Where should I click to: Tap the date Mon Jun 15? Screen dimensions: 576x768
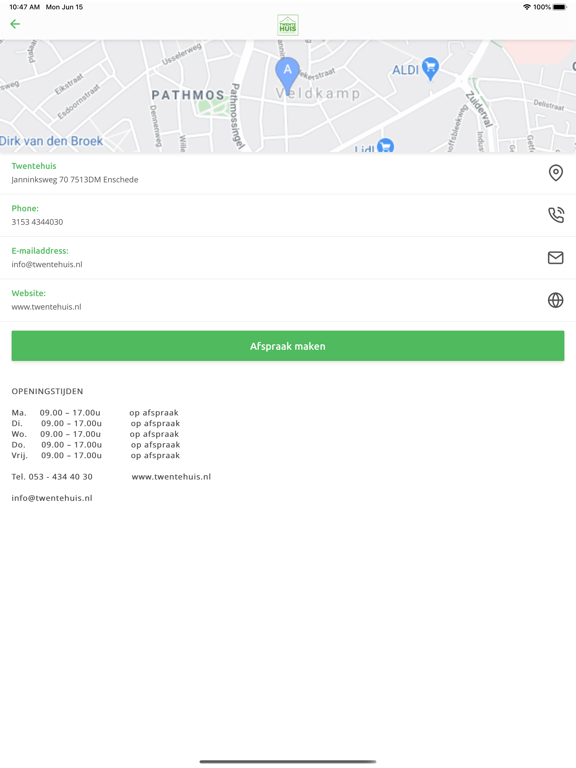point(64,7)
